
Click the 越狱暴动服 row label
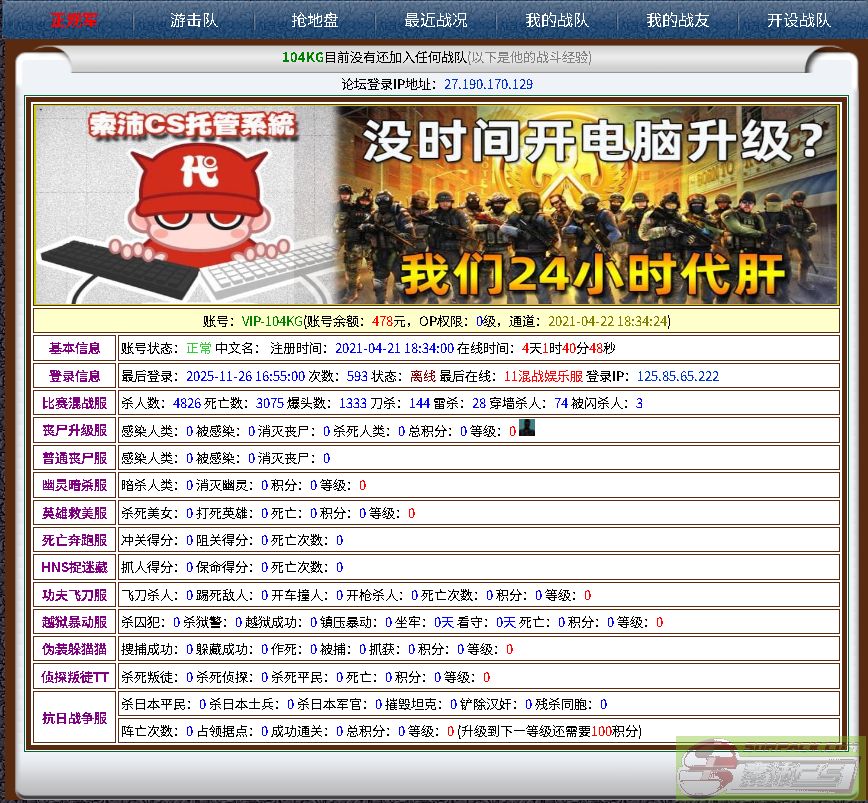75,622
